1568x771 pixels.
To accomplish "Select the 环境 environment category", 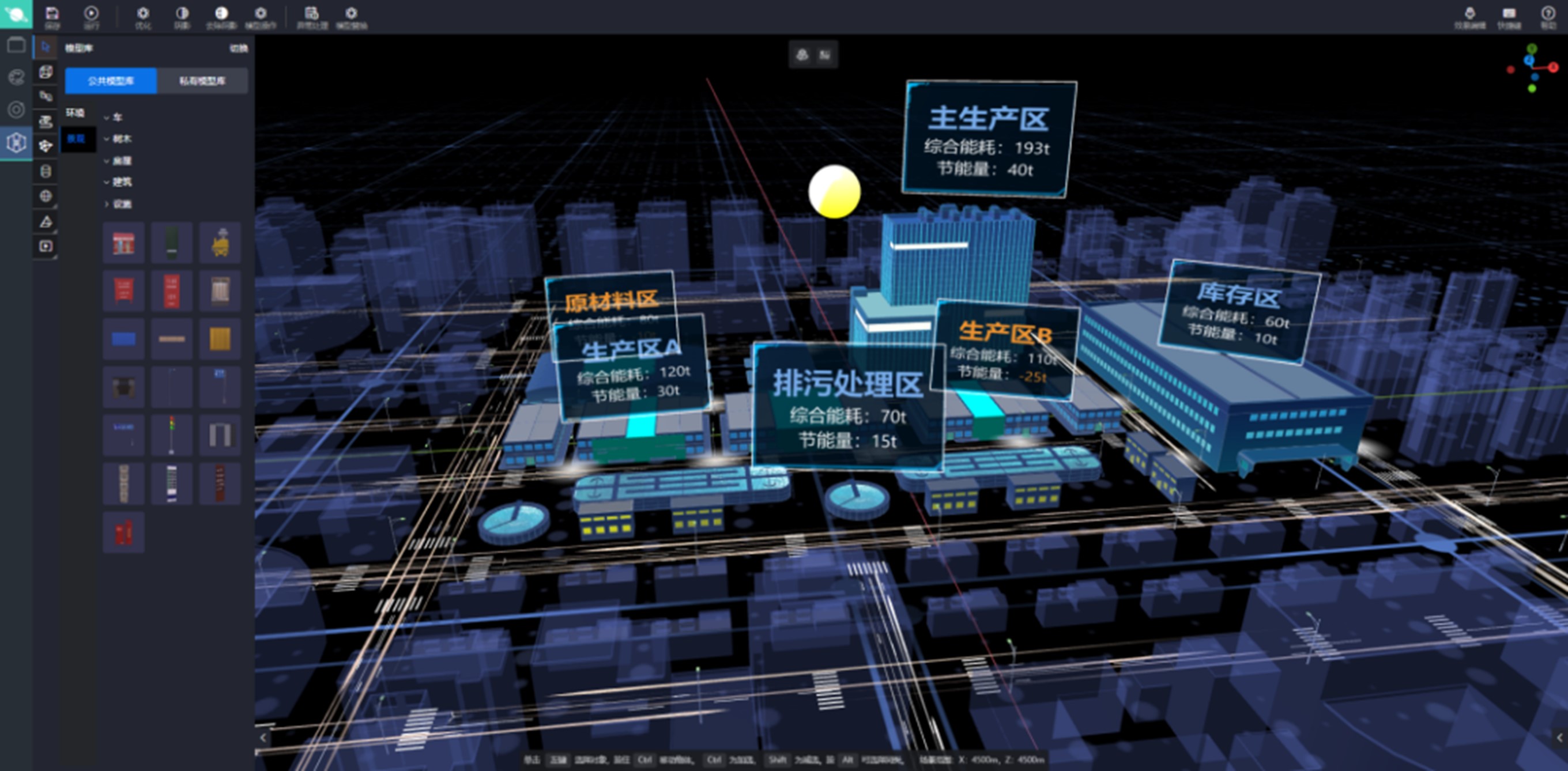I will (x=76, y=112).
